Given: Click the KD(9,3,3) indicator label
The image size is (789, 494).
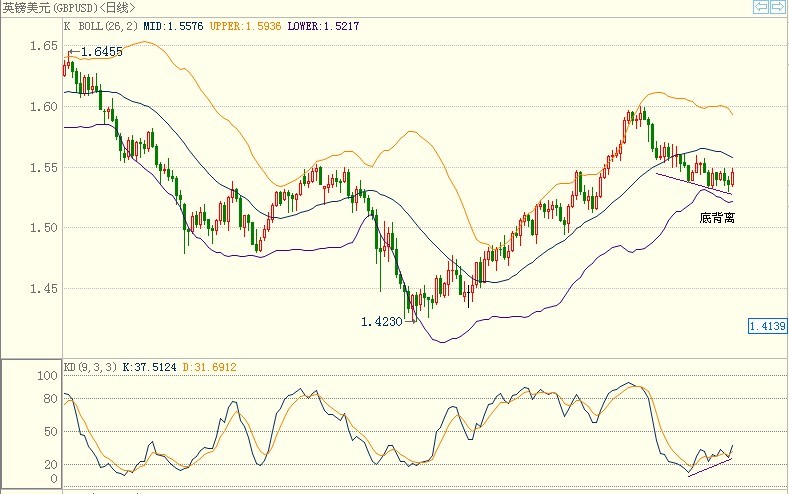Looking at the screenshot, I should [x=90, y=367].
